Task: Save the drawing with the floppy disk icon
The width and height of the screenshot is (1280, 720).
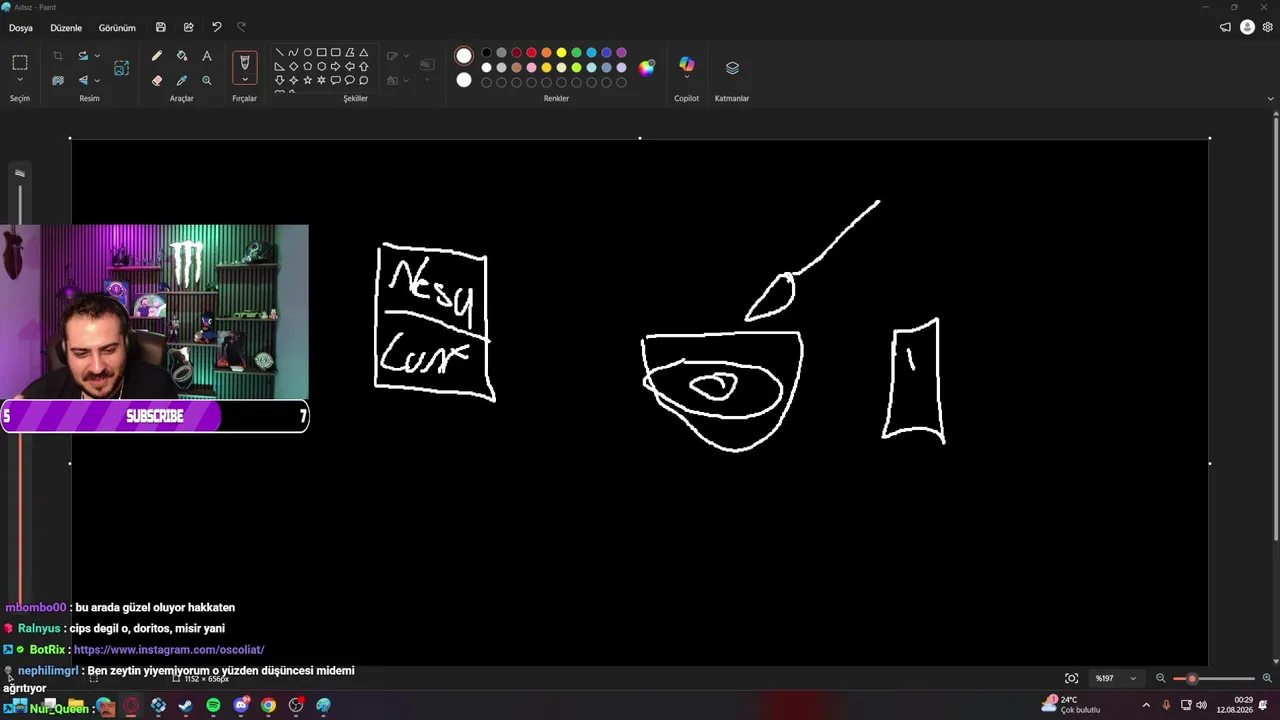Action: pos(161,28)
